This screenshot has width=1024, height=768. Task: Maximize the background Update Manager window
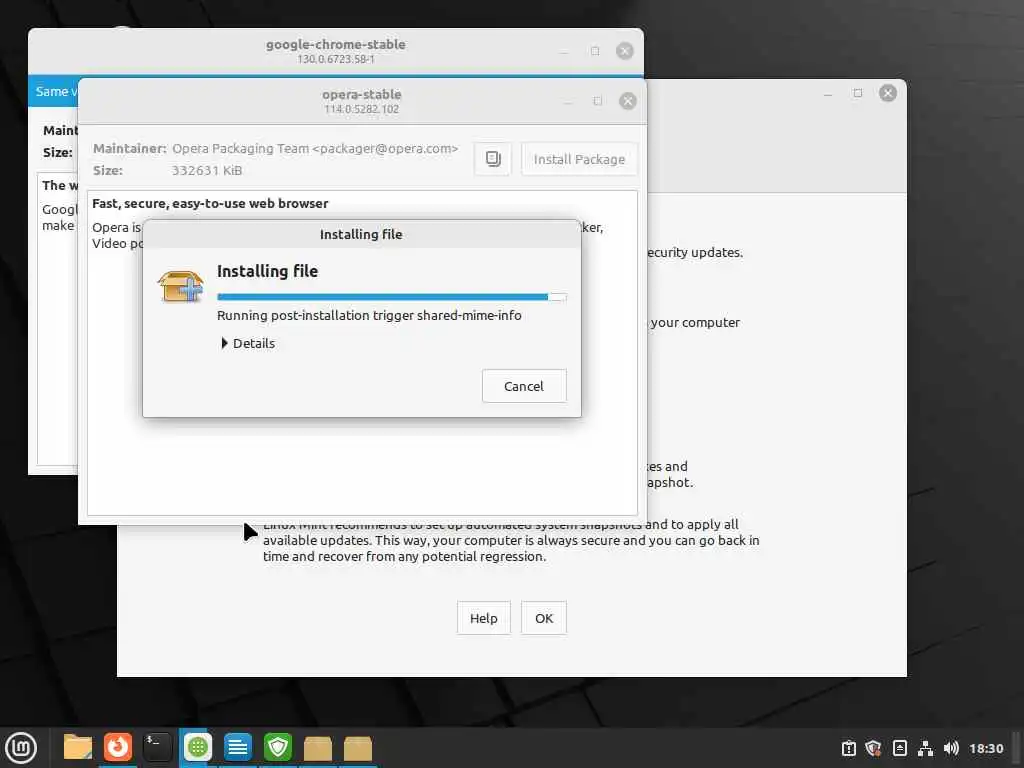857,93
